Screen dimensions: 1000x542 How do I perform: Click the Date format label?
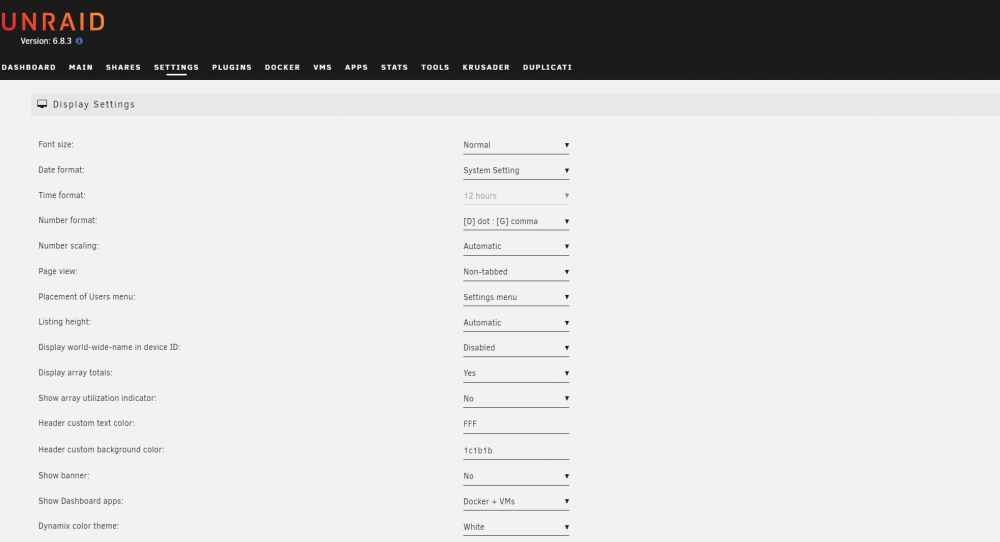coord(61,170)
